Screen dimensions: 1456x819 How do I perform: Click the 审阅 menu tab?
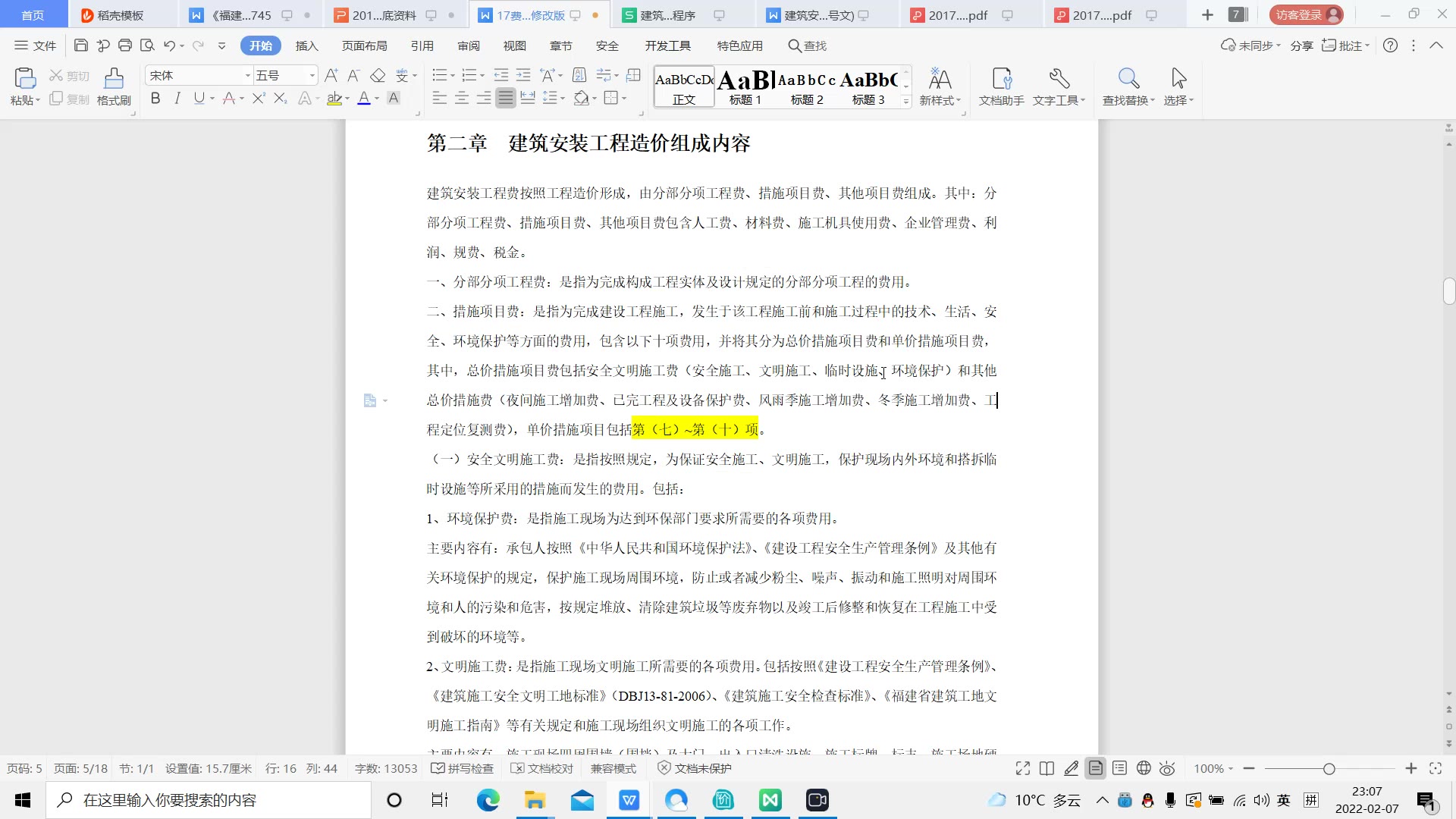[x=467, y=45]
